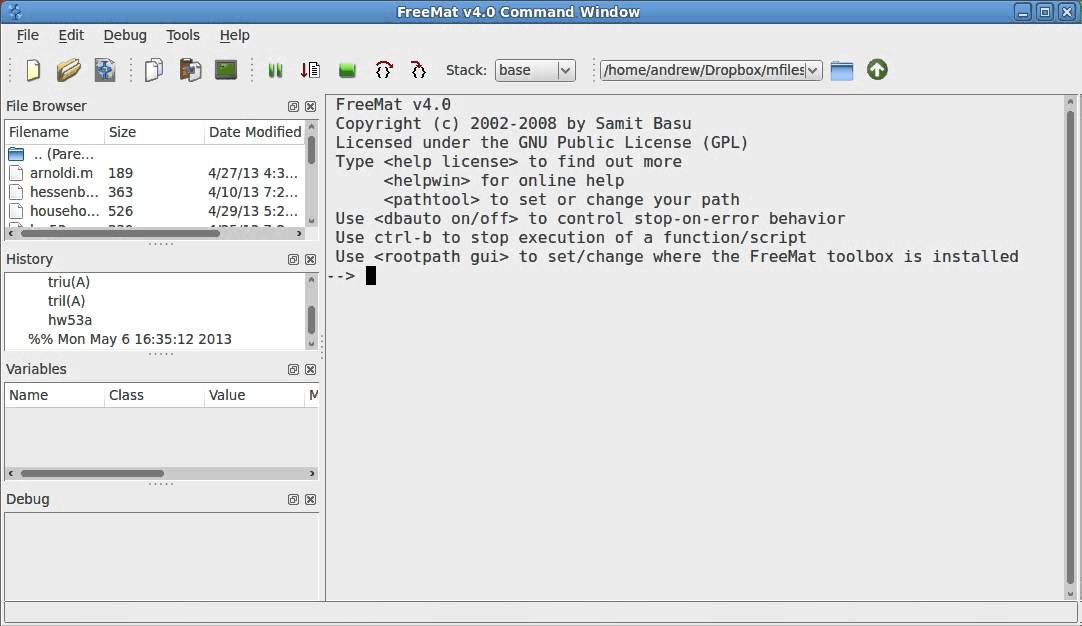The image size is (1082, 626).
Task: Click the New file toolbar icon
Action: click(33, 70)
